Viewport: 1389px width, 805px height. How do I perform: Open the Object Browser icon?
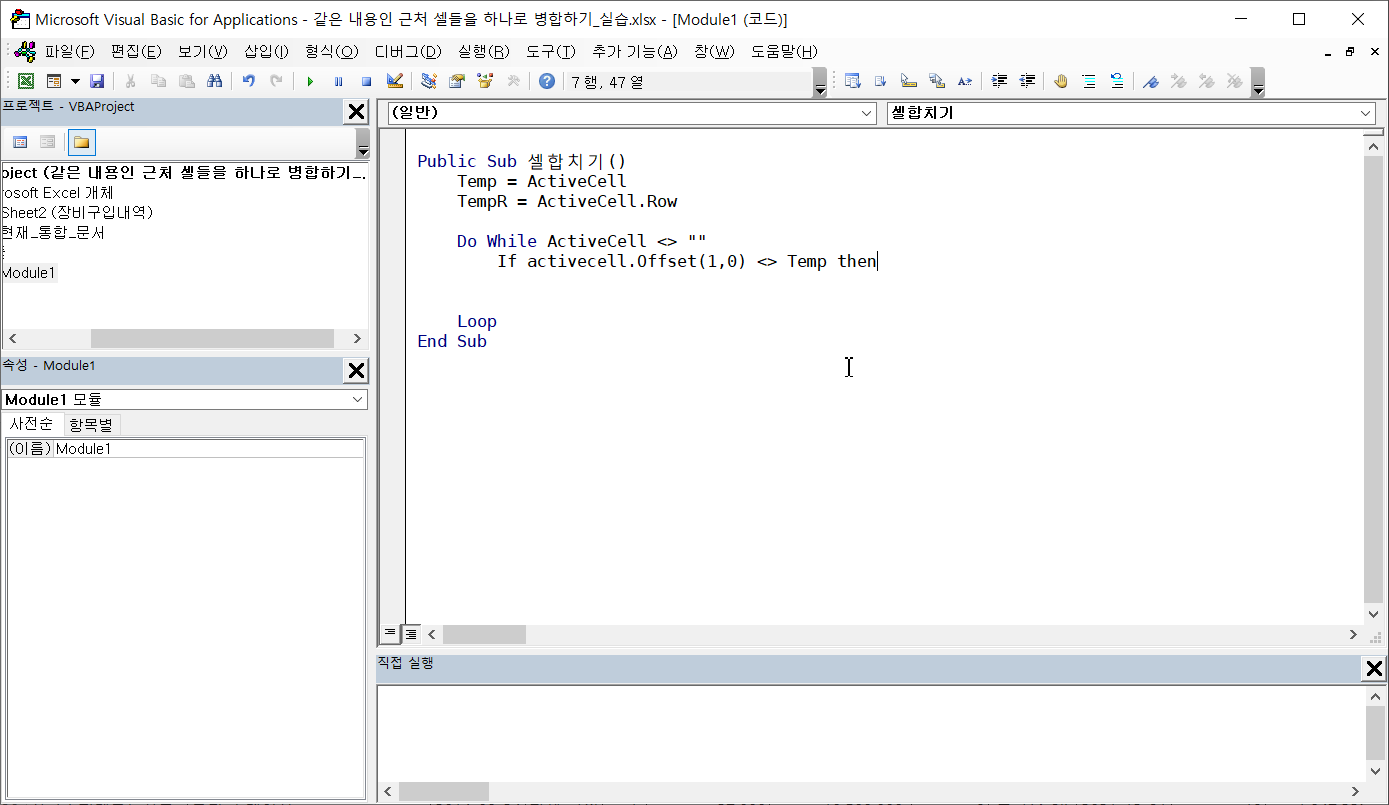485,81
